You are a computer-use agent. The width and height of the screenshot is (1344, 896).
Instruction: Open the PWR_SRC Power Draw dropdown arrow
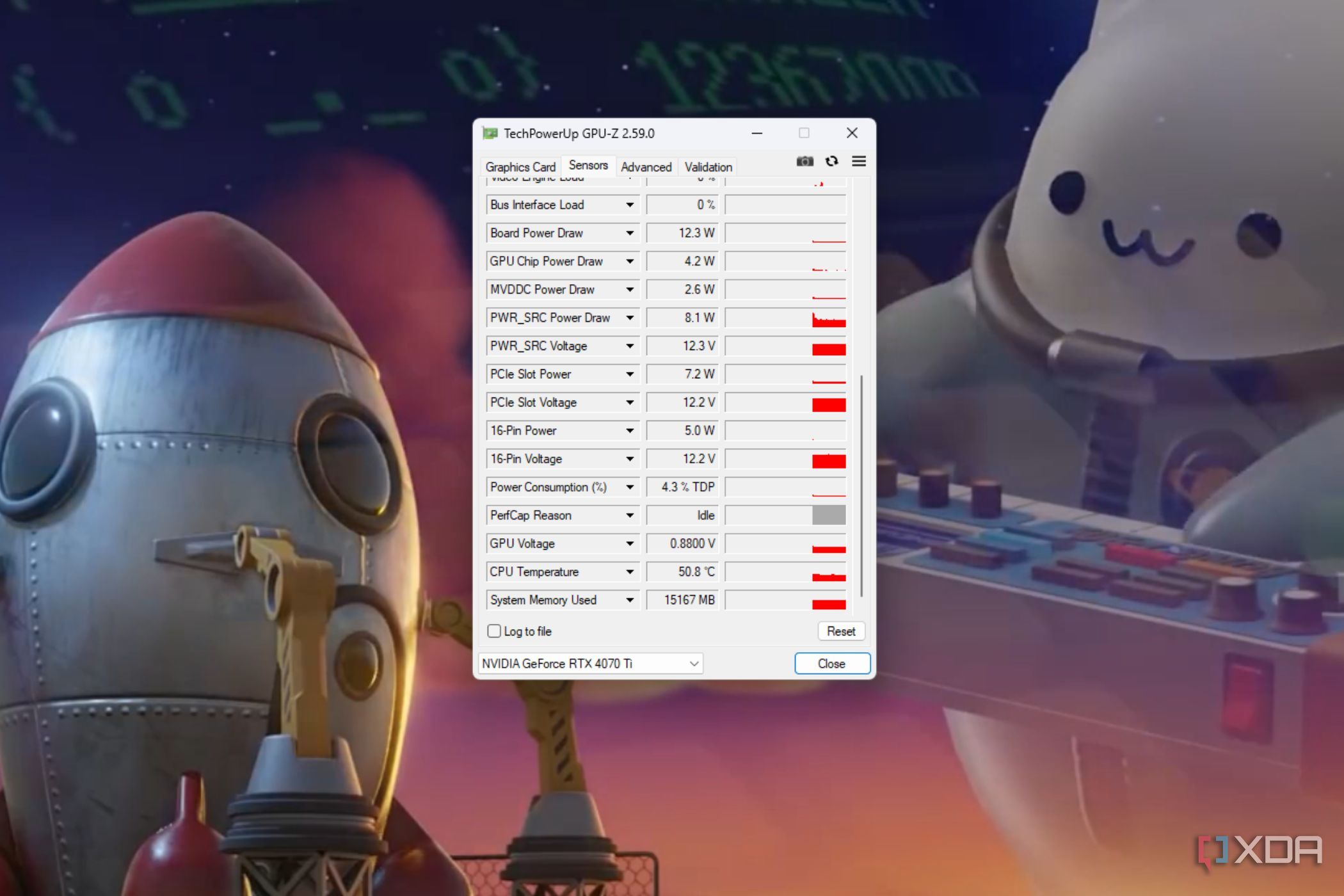[630, 317]
